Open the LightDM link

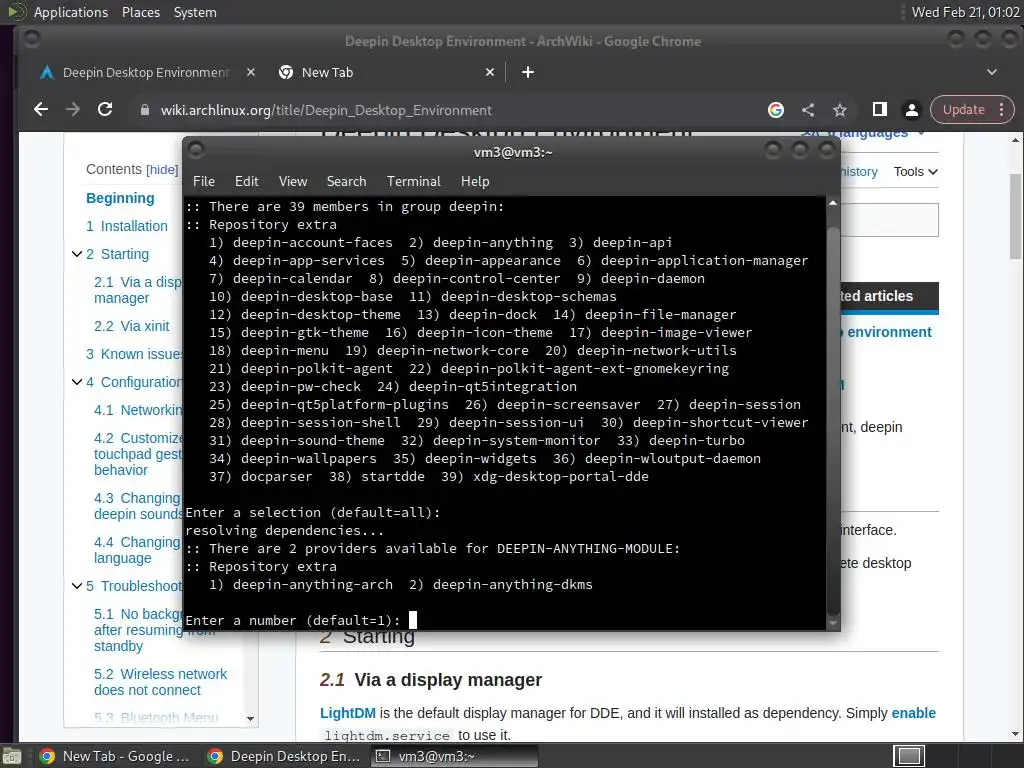click(x=347, y=713)
